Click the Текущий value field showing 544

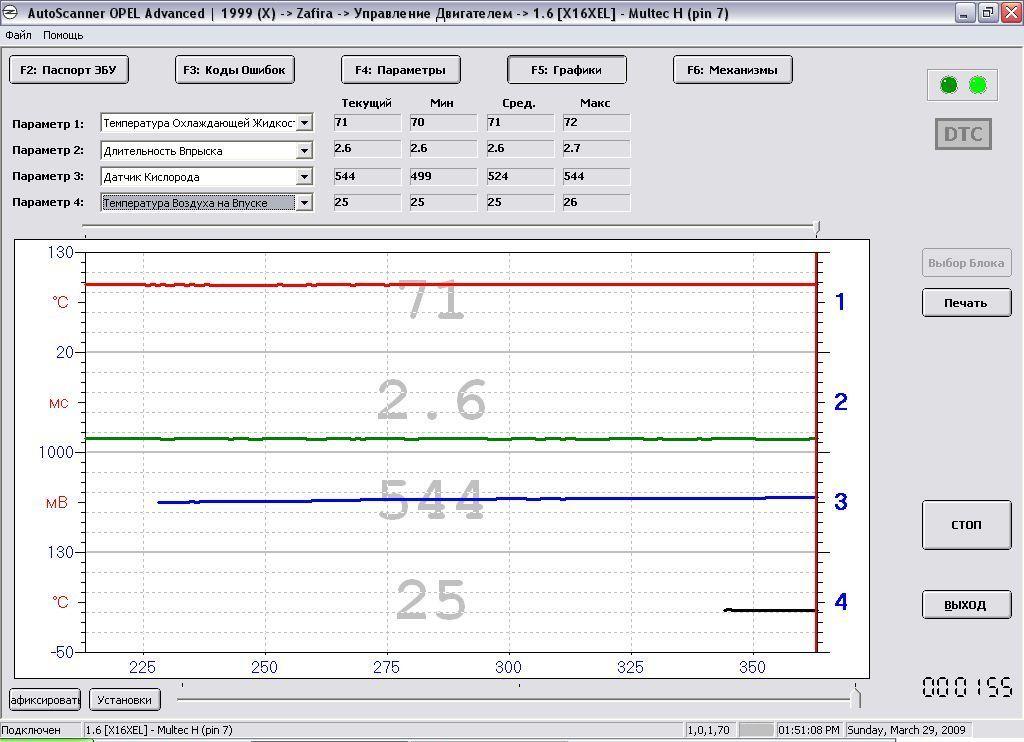[367, 177]
